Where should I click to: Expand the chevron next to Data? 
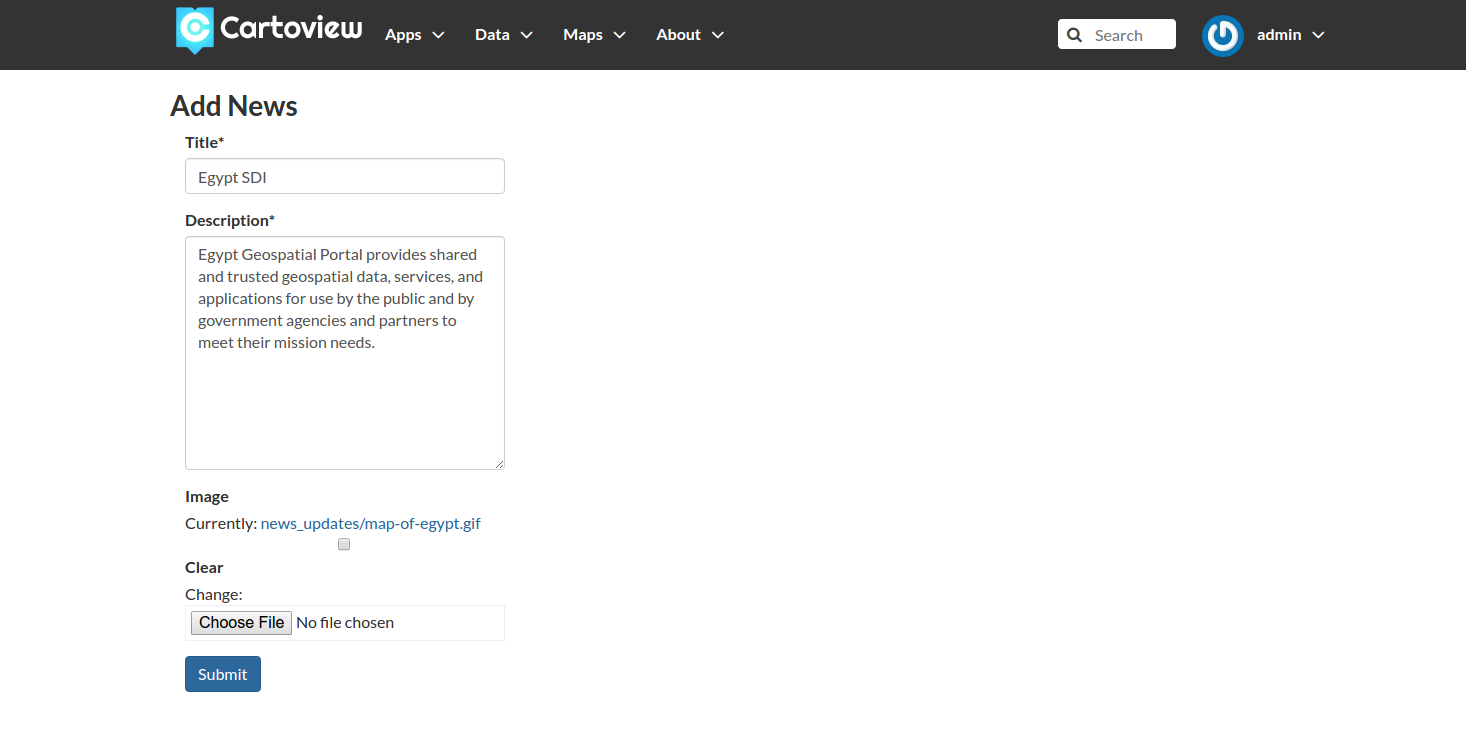pyautogui.click(x=526, y=35)
